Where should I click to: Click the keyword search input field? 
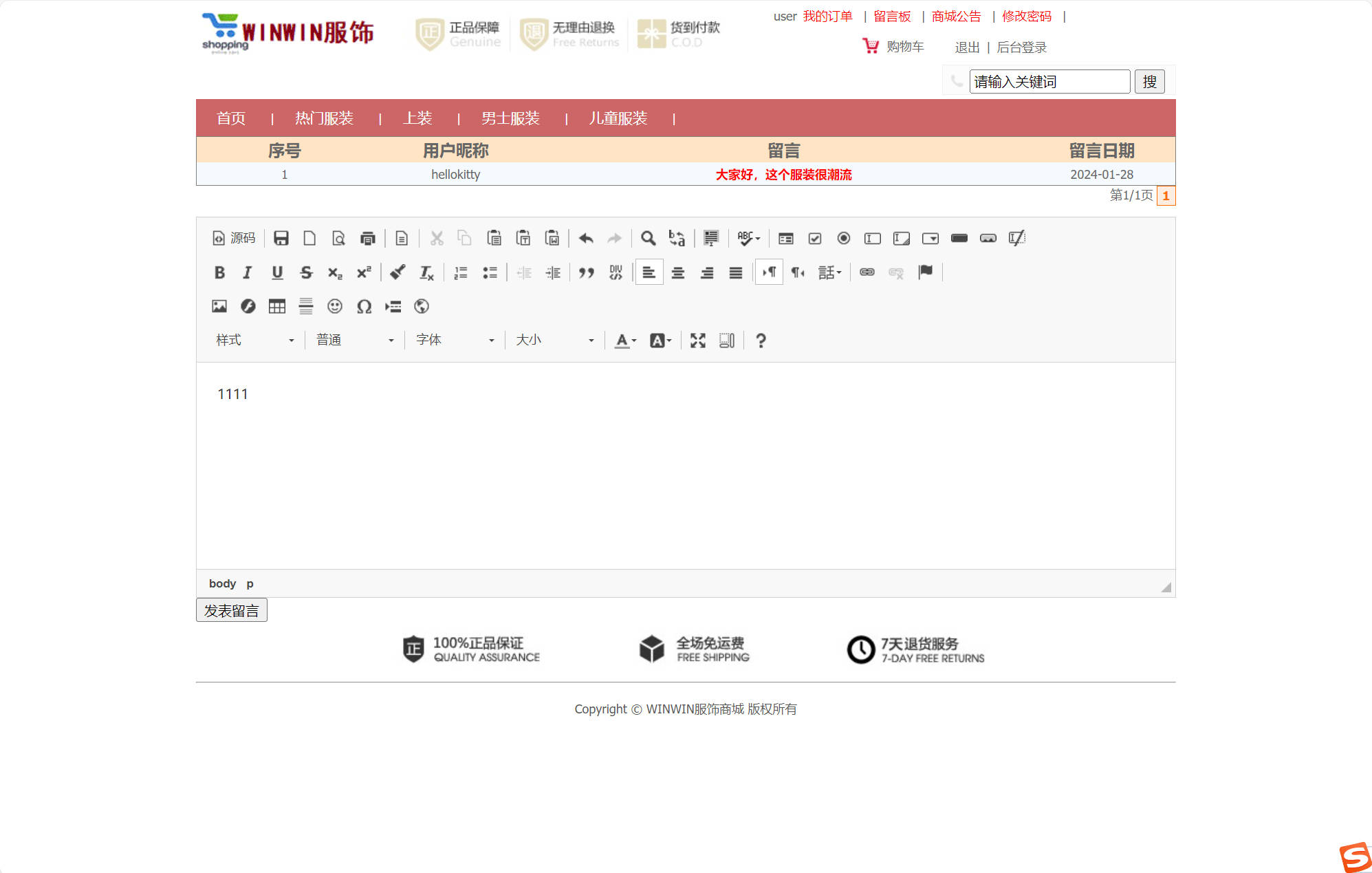point(1049,81)
